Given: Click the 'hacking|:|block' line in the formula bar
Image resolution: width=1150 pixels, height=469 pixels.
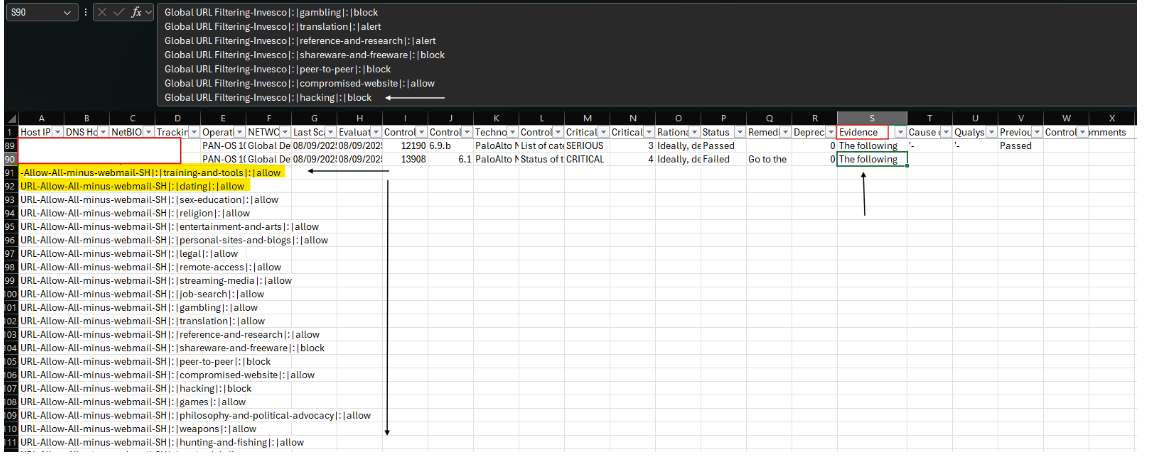Looking at the screenshot, I should (x=268, y=97).
